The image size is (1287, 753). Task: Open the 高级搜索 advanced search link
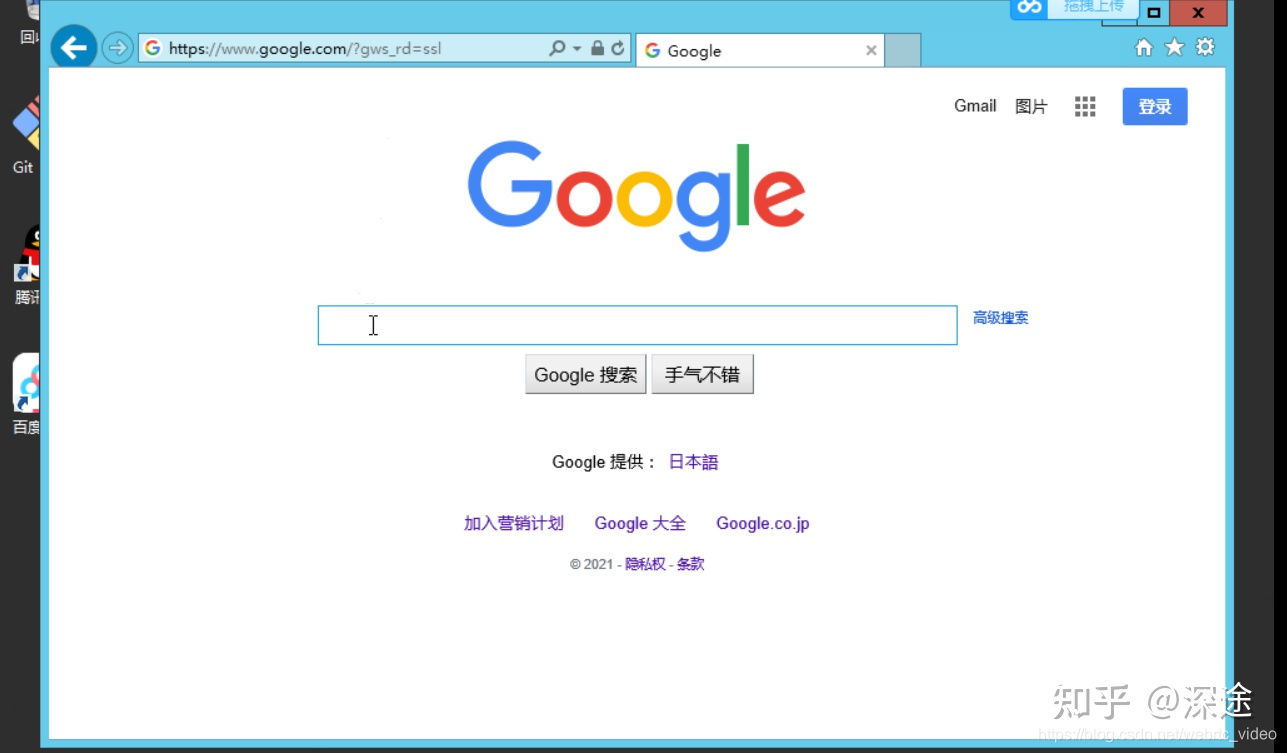click(x=1001, y=318)
